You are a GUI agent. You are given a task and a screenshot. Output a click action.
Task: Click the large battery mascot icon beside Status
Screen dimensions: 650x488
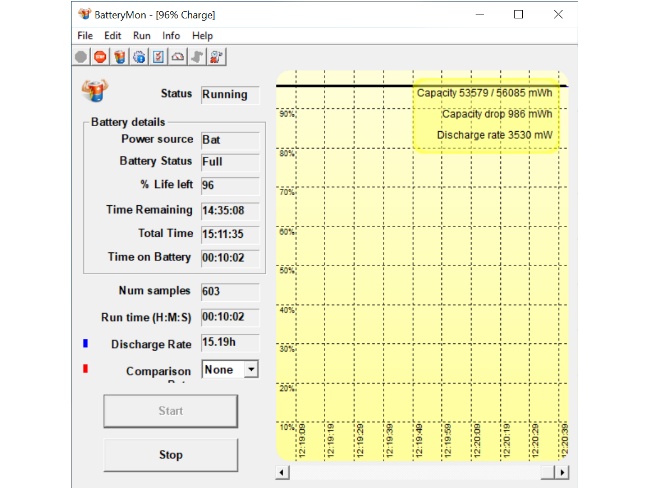point(95,90)
